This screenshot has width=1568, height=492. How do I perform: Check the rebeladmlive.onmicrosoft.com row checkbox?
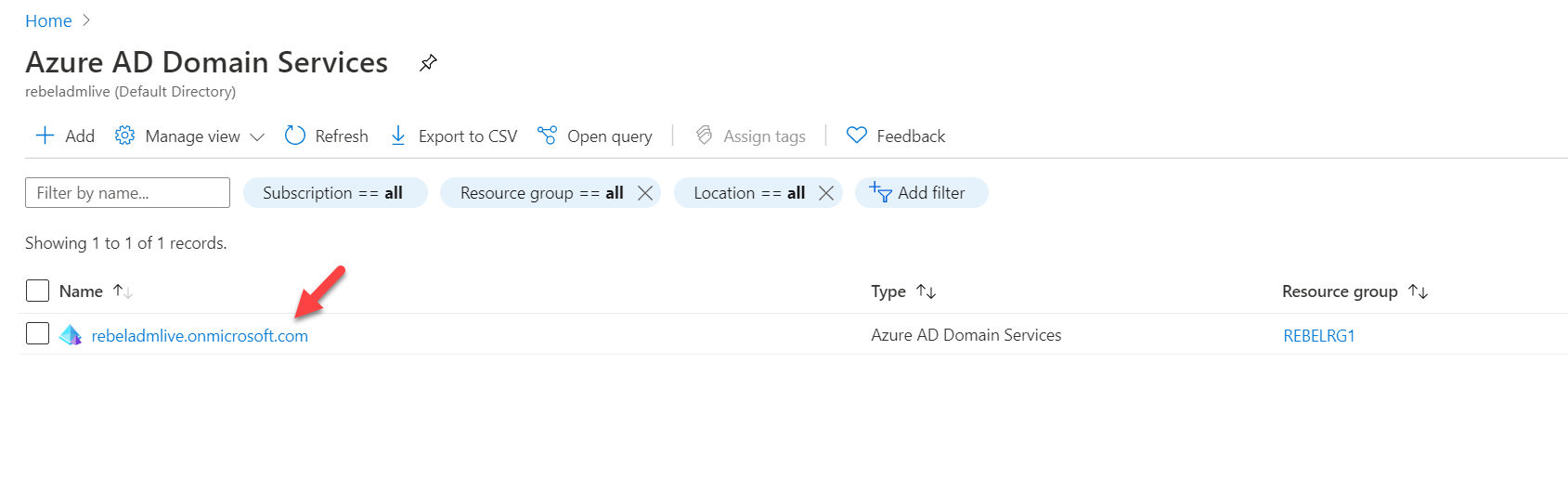[x=37, y=333]
